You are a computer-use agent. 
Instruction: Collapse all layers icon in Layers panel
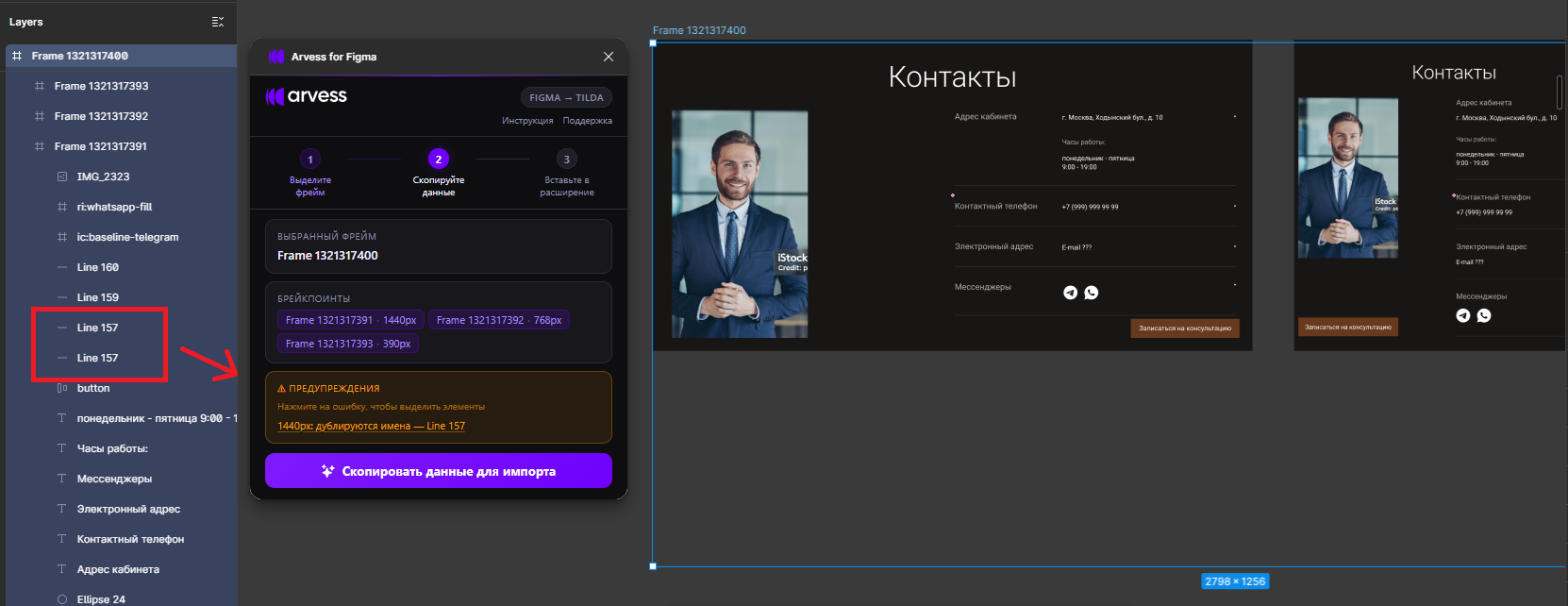(x=217, y=22)
